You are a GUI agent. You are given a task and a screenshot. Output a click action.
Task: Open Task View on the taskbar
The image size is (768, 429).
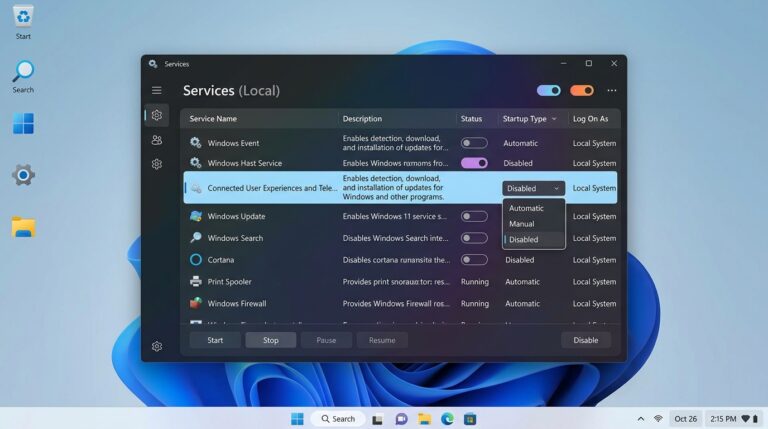(x=377, y=419)
